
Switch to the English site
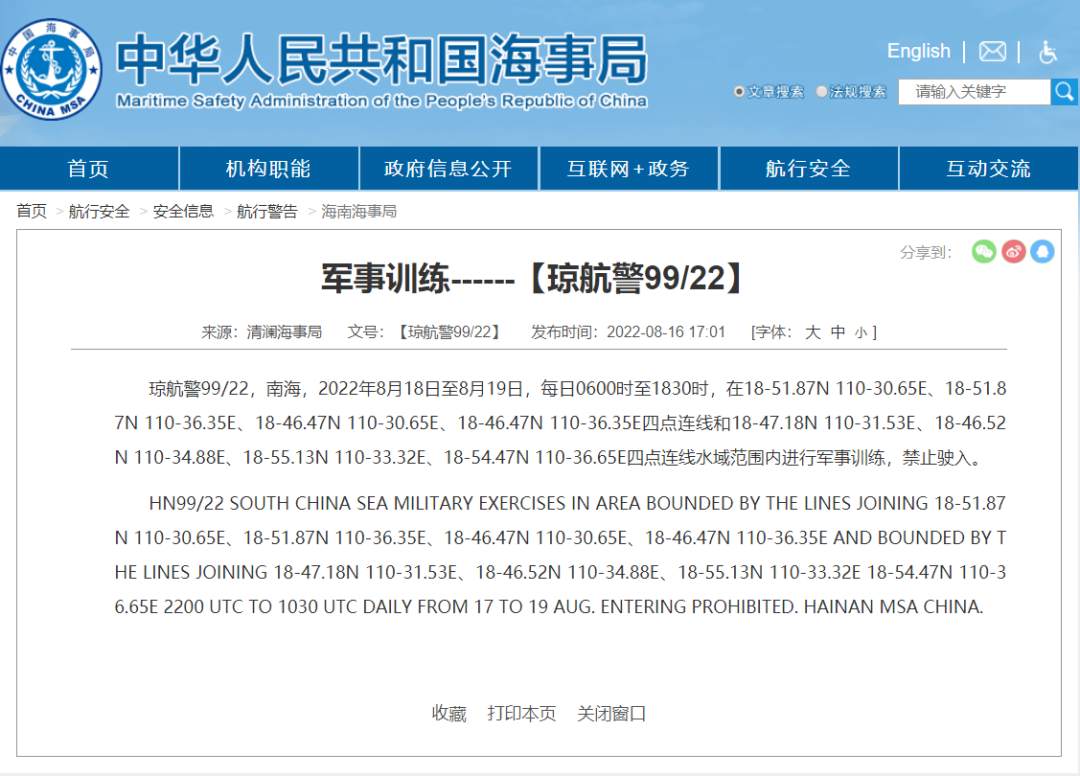click(918, 51)
